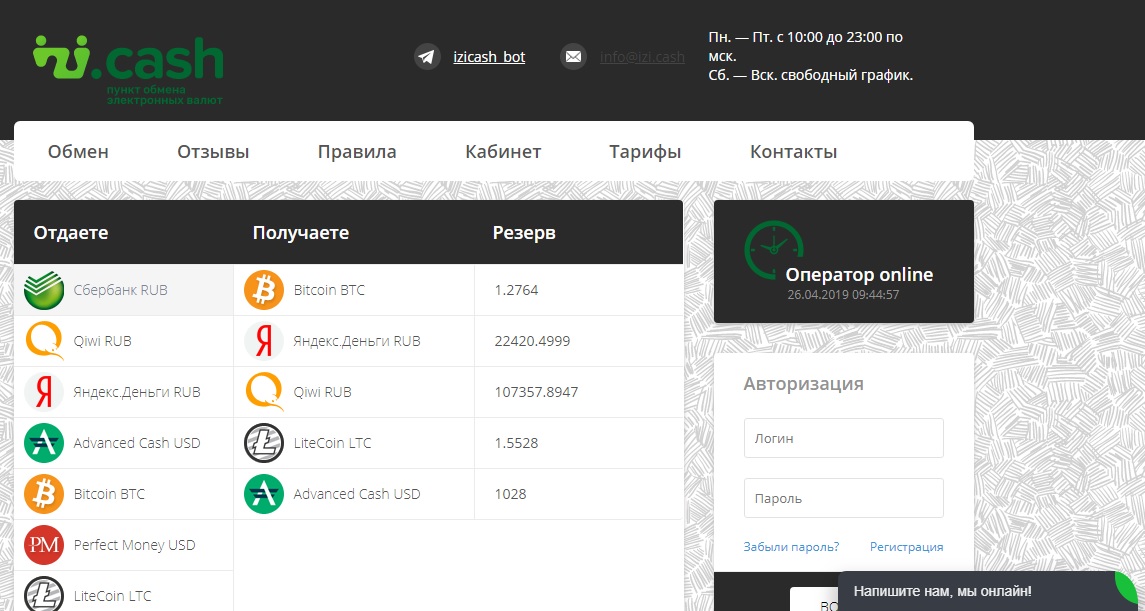Choose Qiwi RUB label in Получаете
The image size is (1145, 611).
pyautogui.click(x=322, y=392)
